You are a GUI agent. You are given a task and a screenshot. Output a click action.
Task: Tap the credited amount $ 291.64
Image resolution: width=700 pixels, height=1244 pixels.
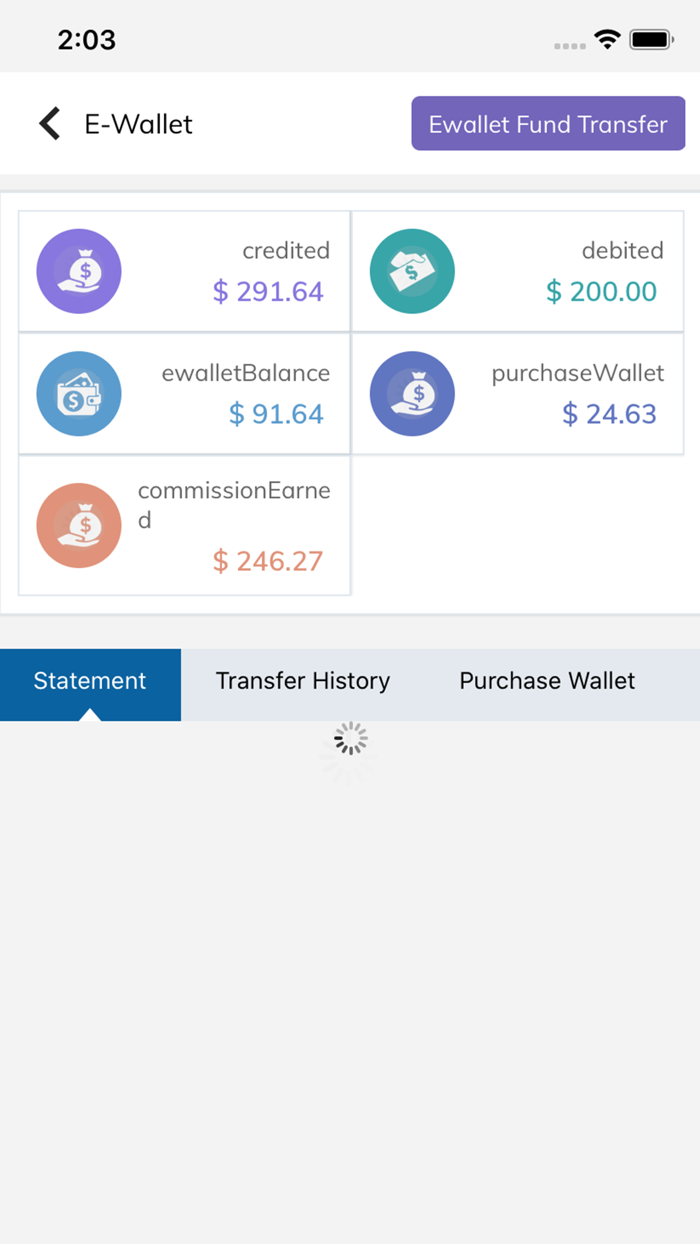(x=268, y=292)
